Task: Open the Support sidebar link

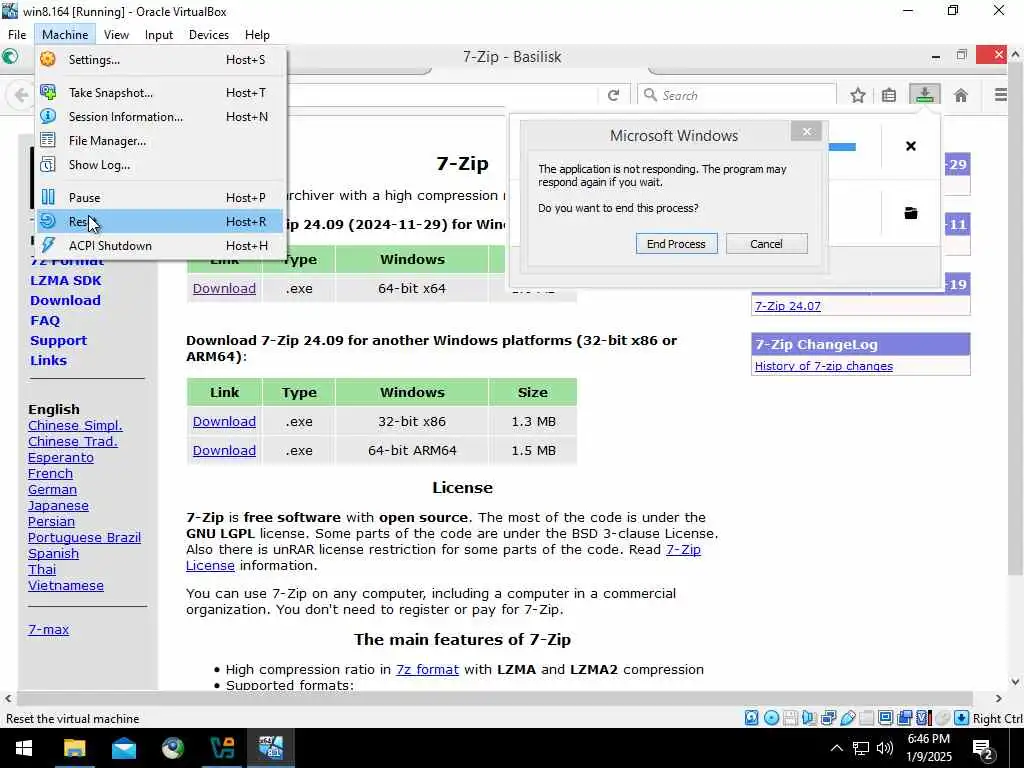Action: tap(58, 341)
